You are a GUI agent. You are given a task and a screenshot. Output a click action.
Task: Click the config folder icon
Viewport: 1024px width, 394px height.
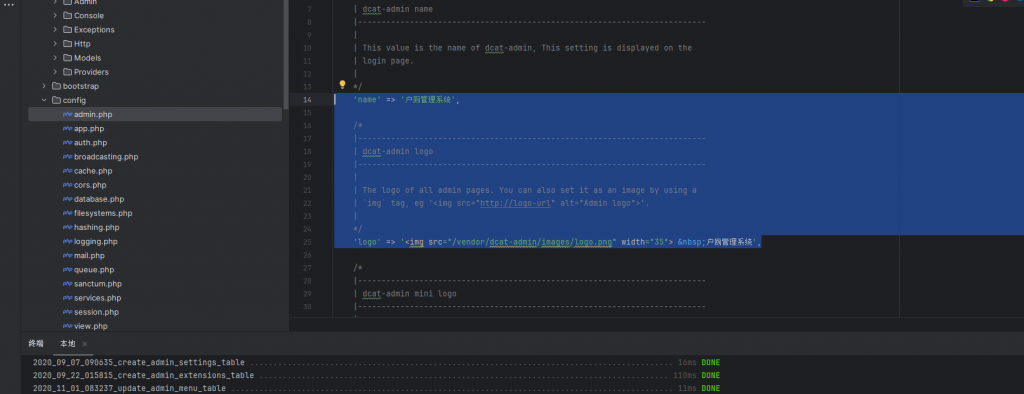coord(56,100)
